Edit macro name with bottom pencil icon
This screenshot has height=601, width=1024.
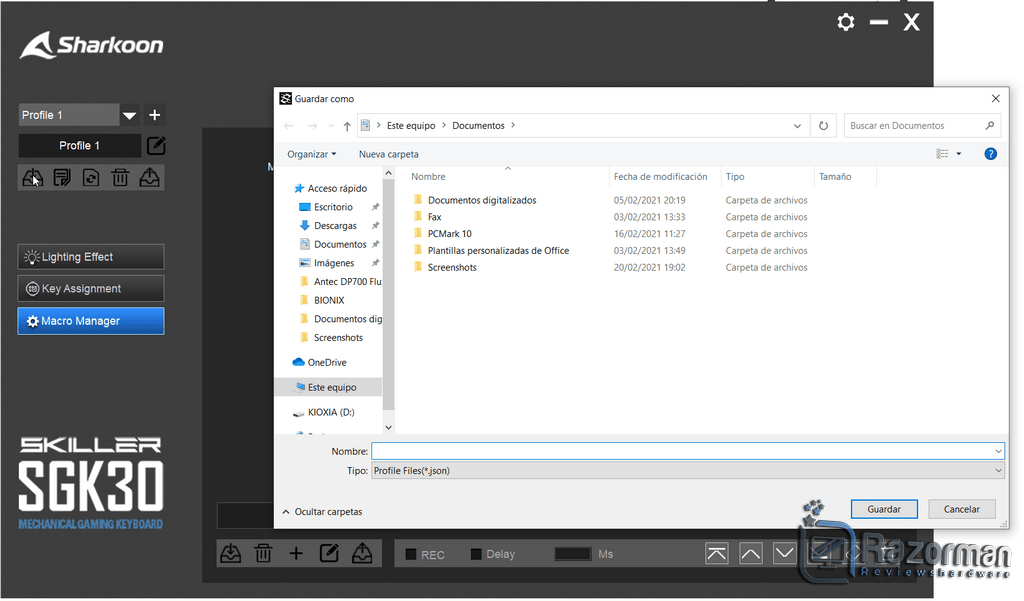(329, 553)
